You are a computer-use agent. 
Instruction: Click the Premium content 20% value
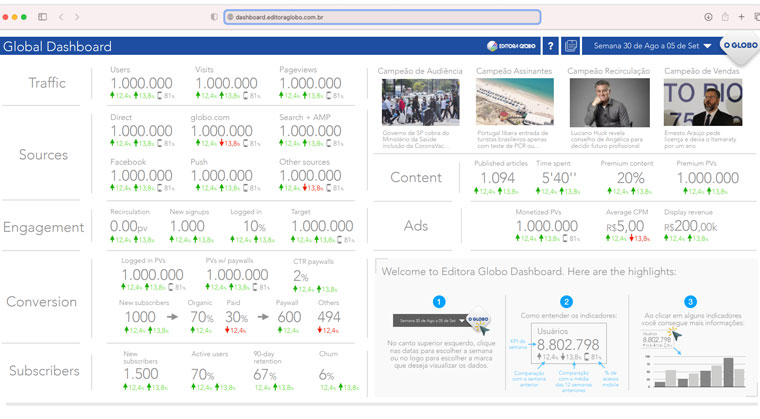click(x=631, y=178)
